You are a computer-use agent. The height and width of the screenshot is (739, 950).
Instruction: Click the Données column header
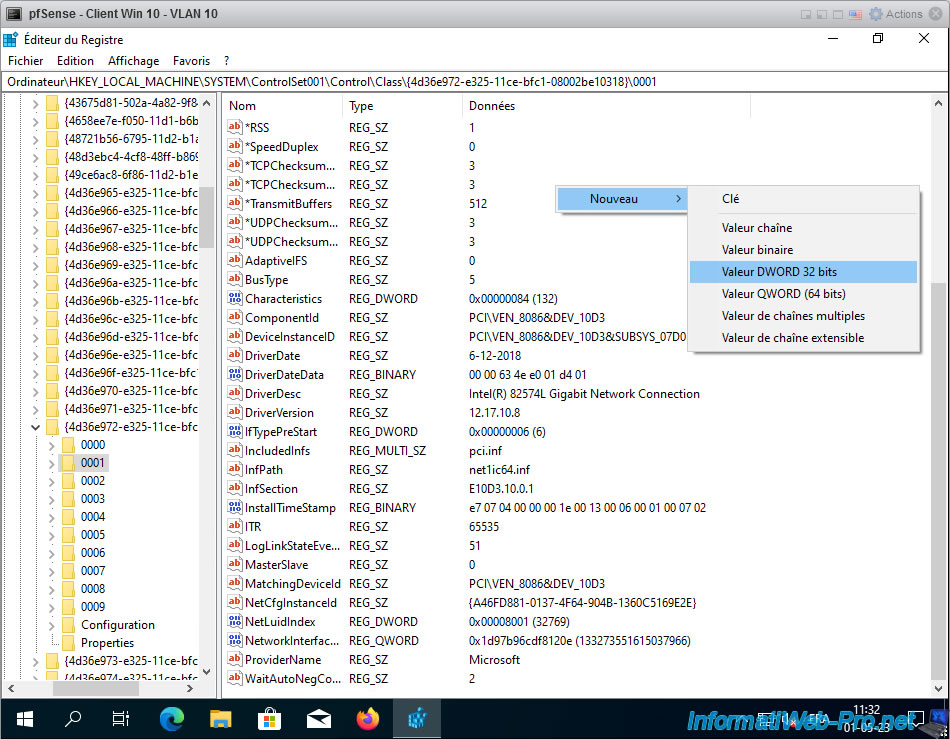click(x=606, y=105)
